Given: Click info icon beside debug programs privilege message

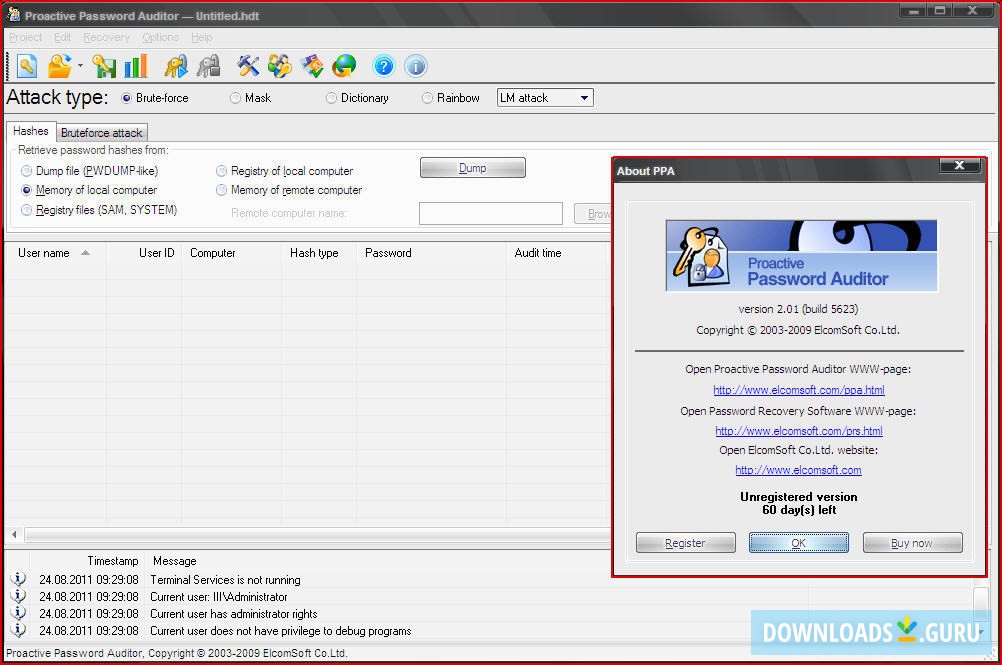Looking at the screenshot, I should point(19,631).
